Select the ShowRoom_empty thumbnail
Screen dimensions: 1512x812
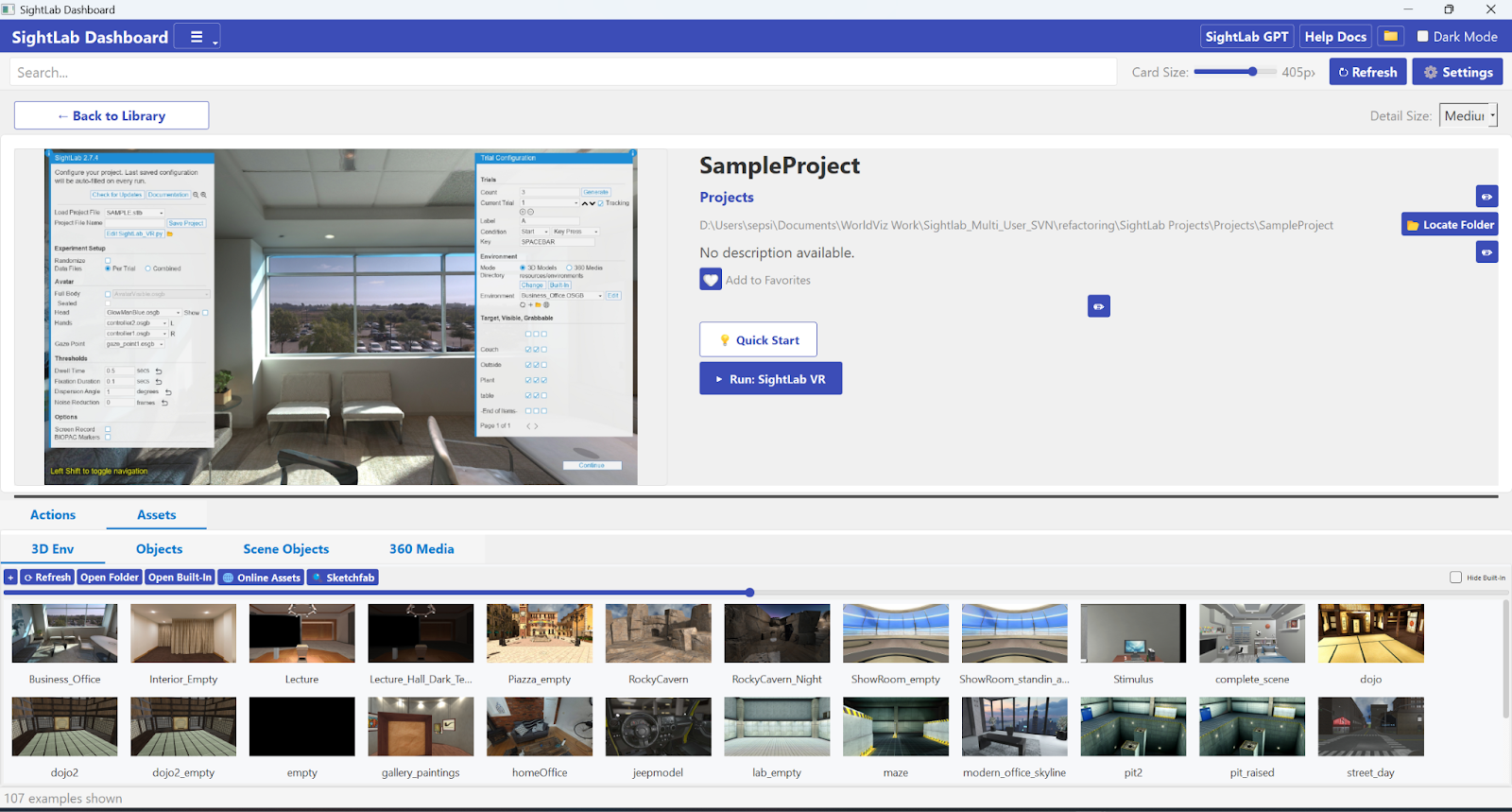point(896,633)
